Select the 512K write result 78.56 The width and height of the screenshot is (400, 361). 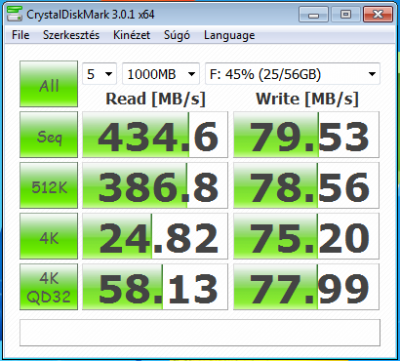[306, 185]
